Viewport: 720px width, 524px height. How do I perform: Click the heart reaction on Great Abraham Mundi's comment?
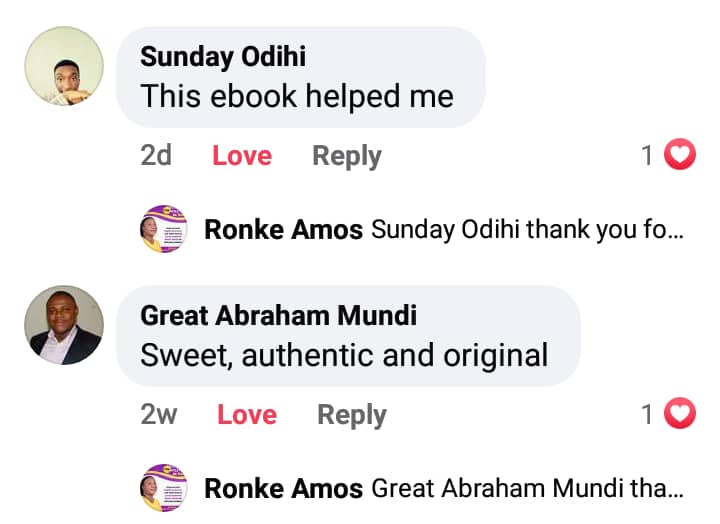point(680,413)
